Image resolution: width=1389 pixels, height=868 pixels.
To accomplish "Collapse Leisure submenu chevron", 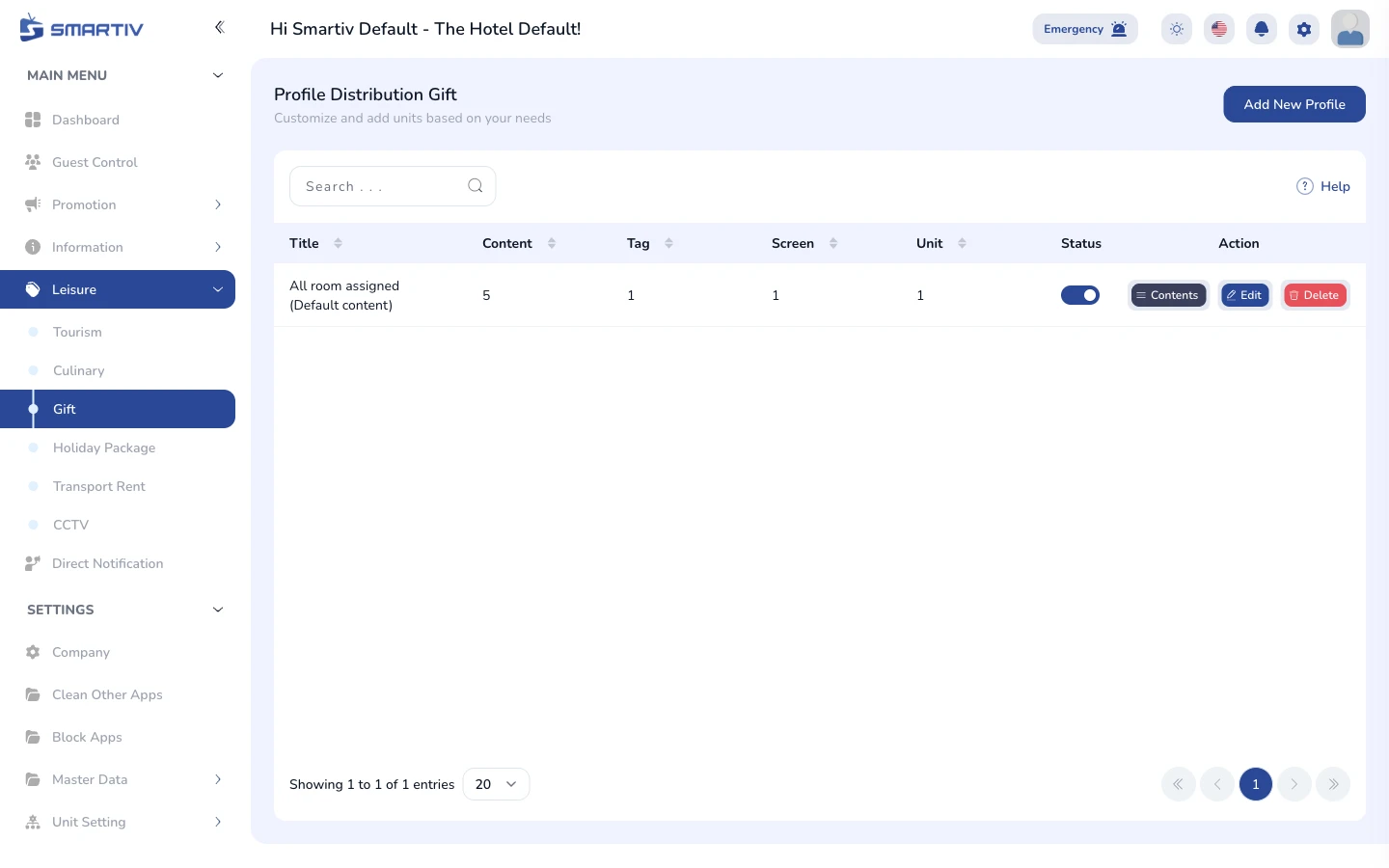I will coord(218,289).
